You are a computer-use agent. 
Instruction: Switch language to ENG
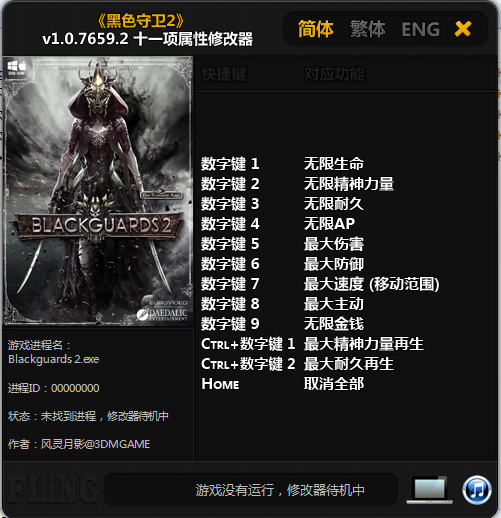pyautogui.click(x=420, y=29)
